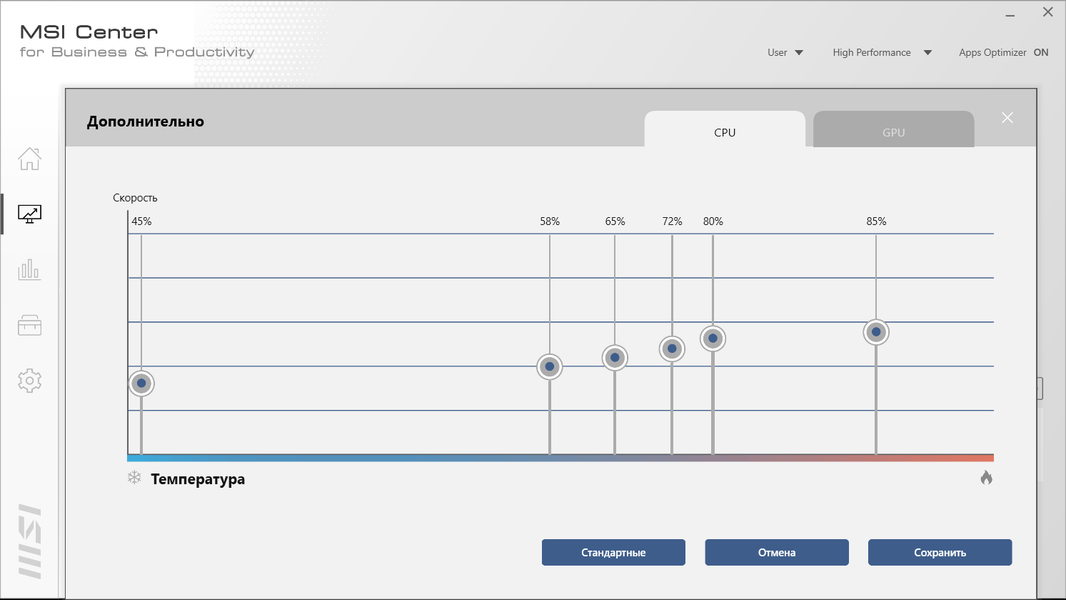Select the 72% fan speed handle
Viewport: 1066px width, 600px height.
672,349
